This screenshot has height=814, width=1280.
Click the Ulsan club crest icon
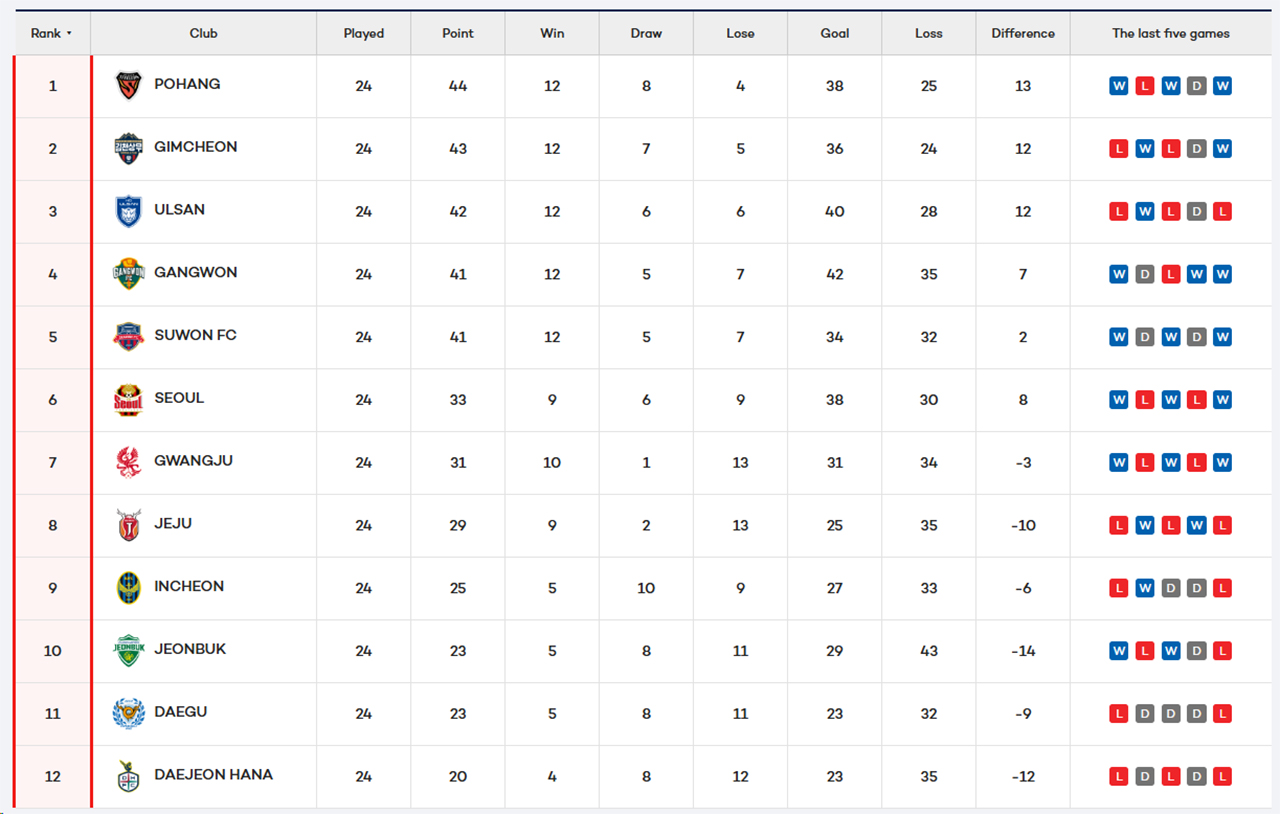point(129,211)
